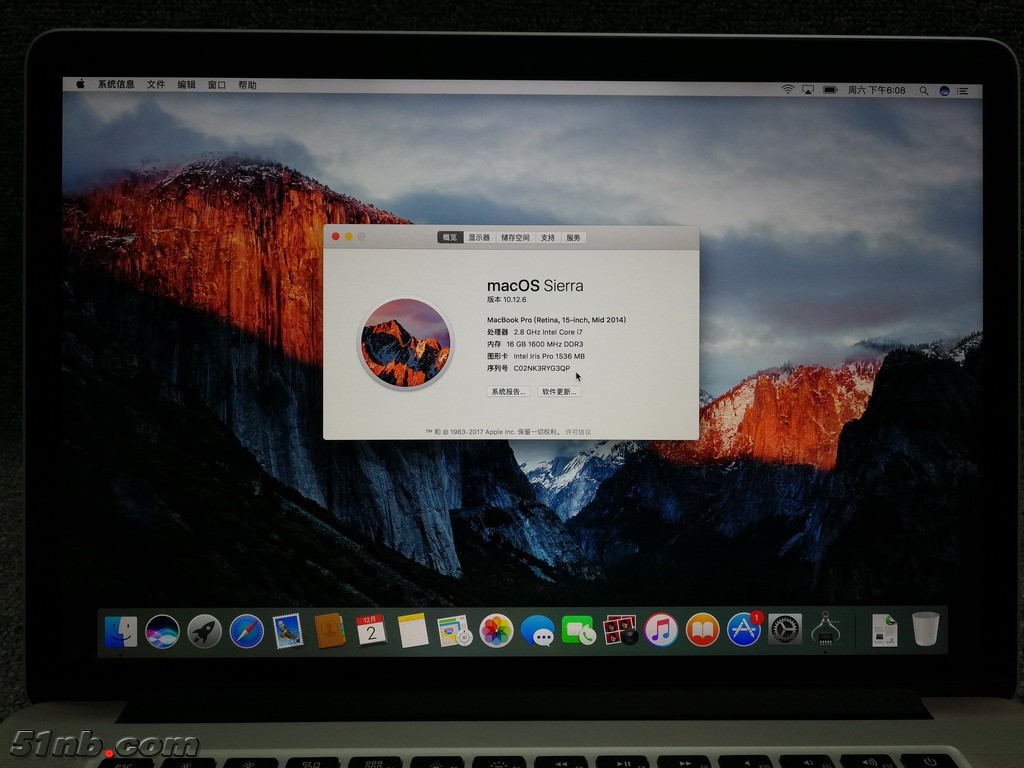Click the MacBook Pro model line
1024x768 pixels.
[x=556, y=320]
